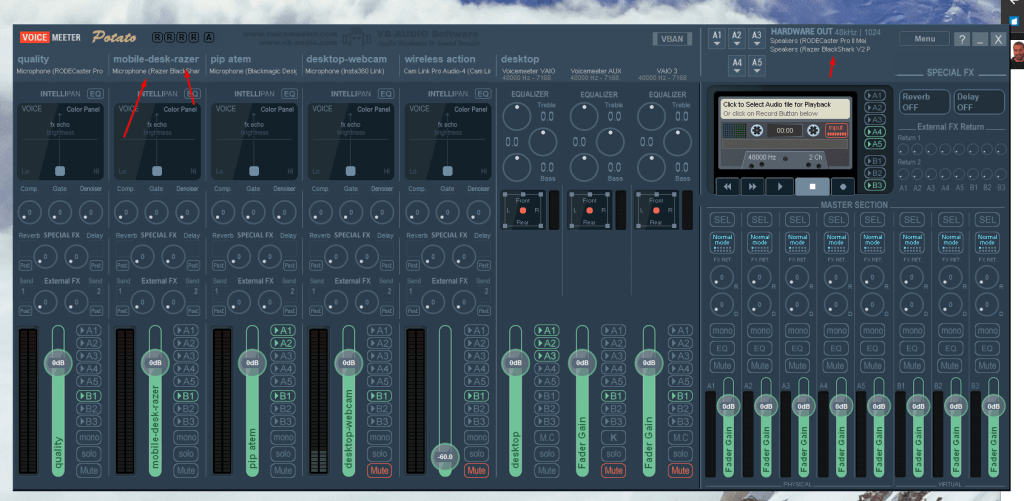Viewport: 1024px width, 501px height.
Task: Select input device under the quality strip name
Action: pos(60,71)
